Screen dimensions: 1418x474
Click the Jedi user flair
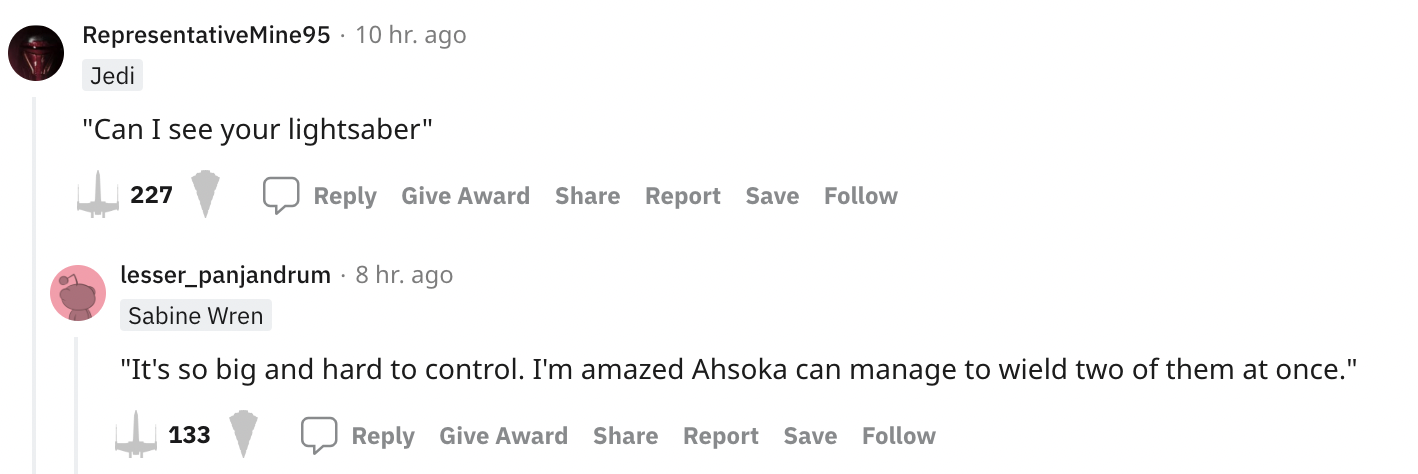[112, 75]
